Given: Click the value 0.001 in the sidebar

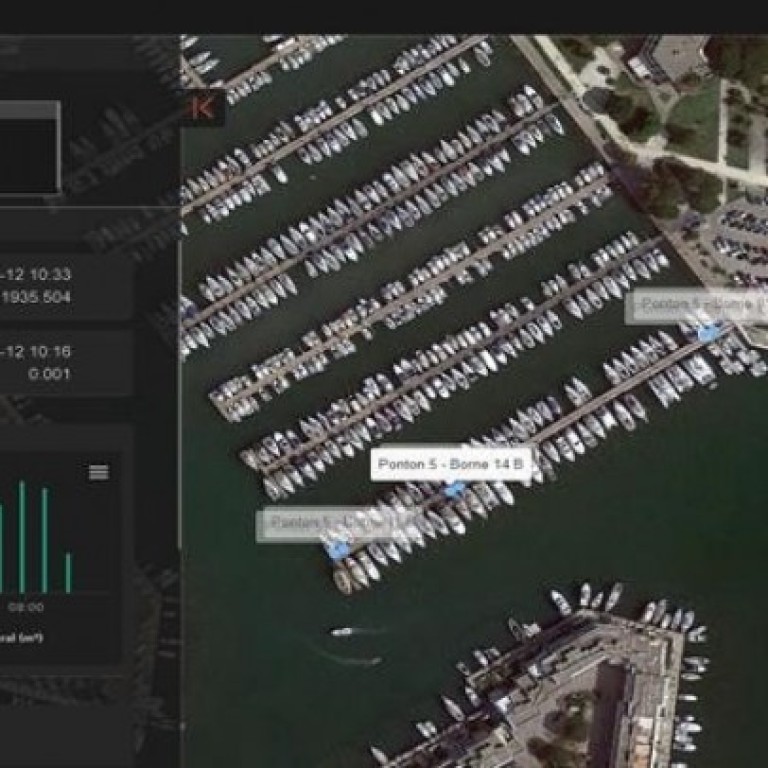Looking at the screenshot, I should pos(50,374).
